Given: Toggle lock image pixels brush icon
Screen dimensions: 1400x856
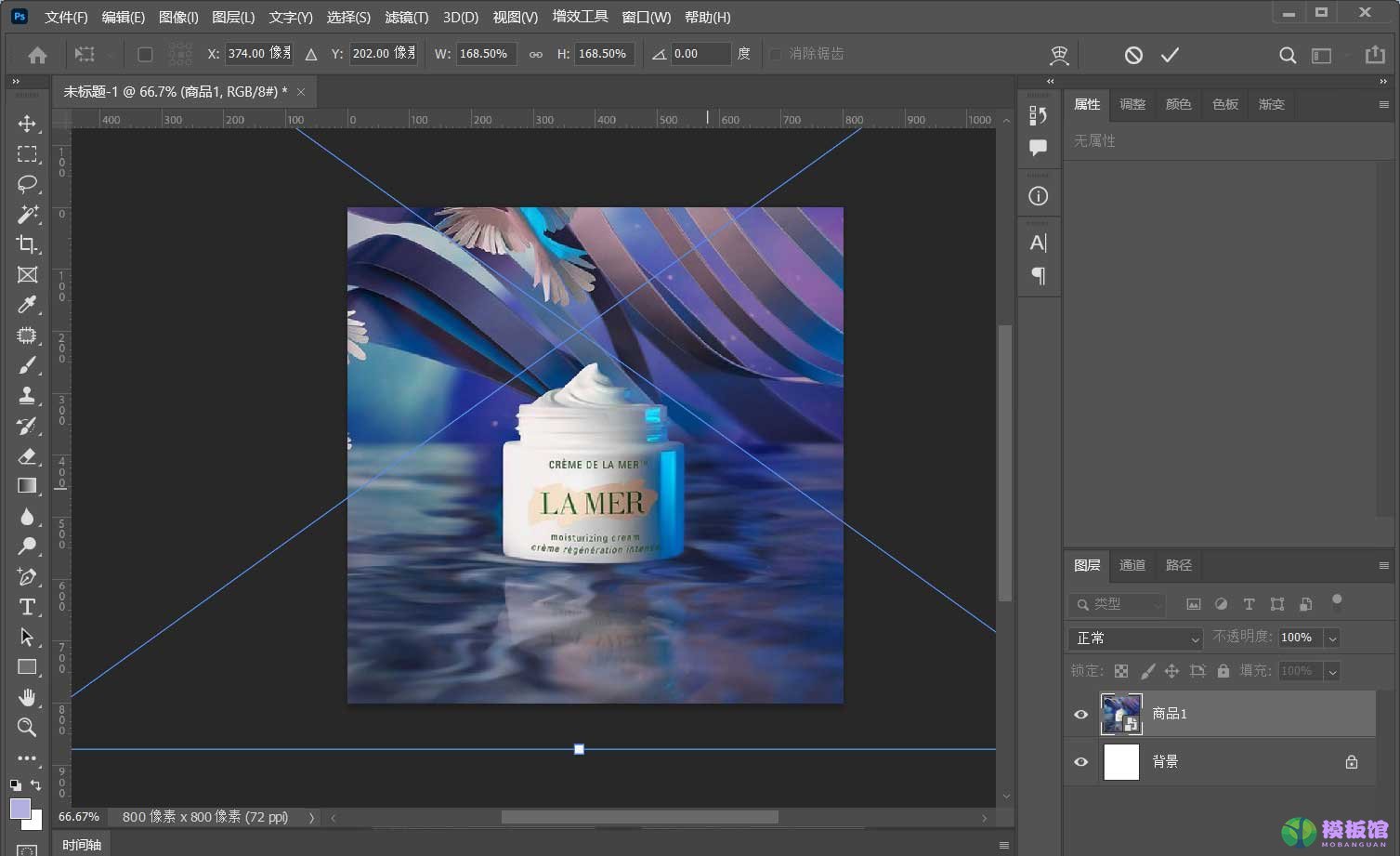Looking at the screenshot, I should coord(1147,671).
